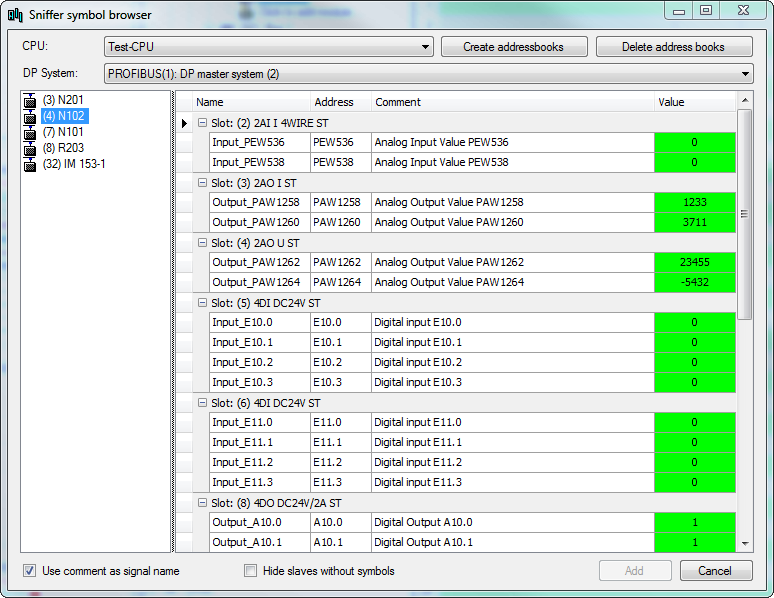Click comment Digital input E10.1

[513, 342]
